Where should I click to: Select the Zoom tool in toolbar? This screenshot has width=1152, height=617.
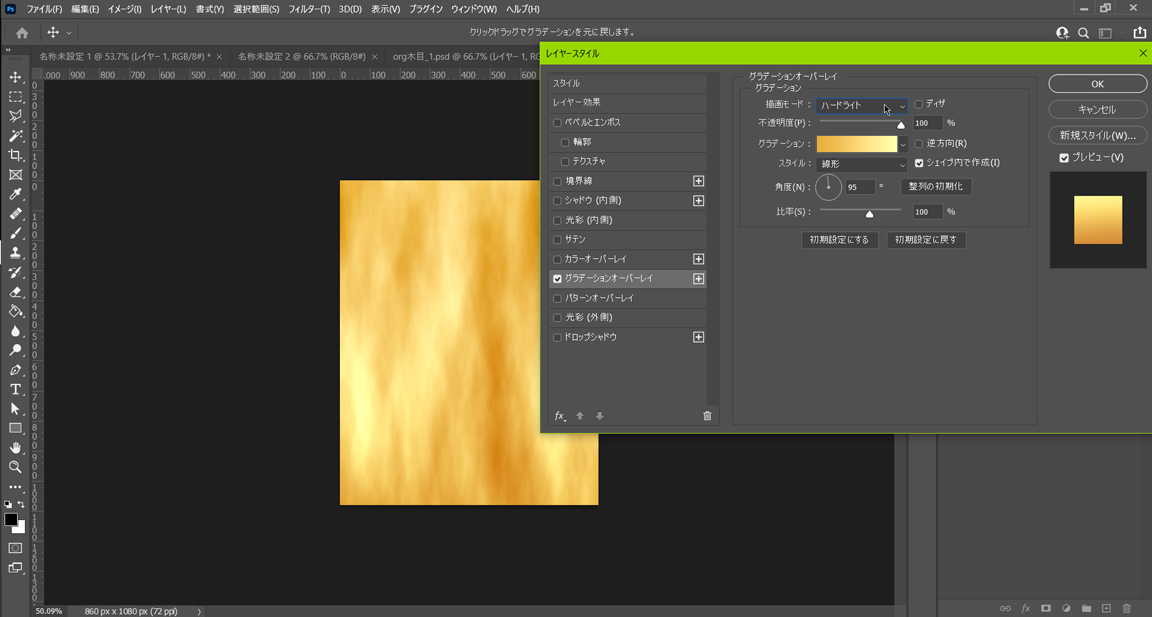click(x=15, y=467)
